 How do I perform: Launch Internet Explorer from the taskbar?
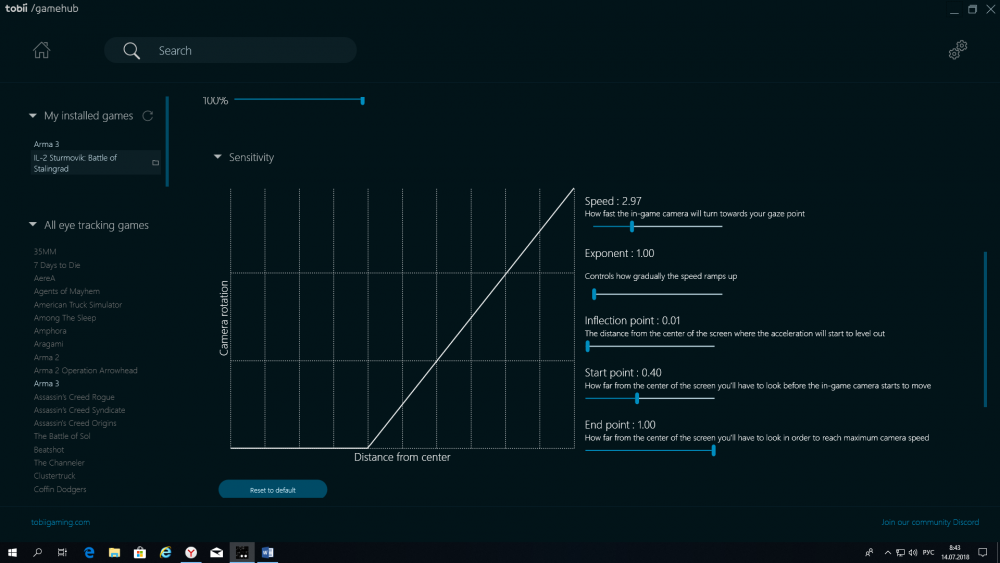click(165, 552)
